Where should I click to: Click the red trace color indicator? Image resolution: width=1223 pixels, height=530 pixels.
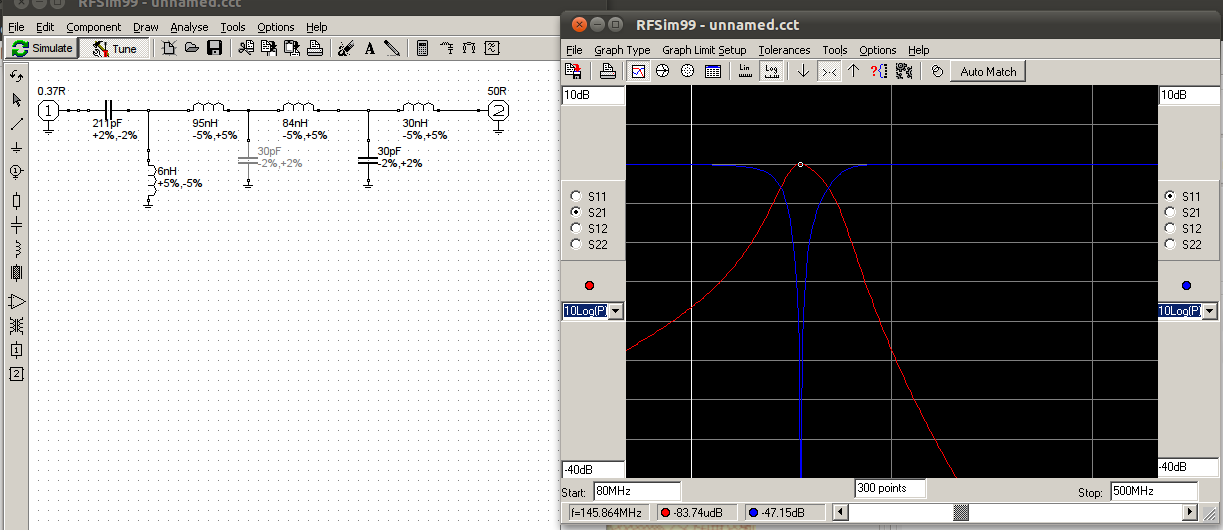click(588, 286)
